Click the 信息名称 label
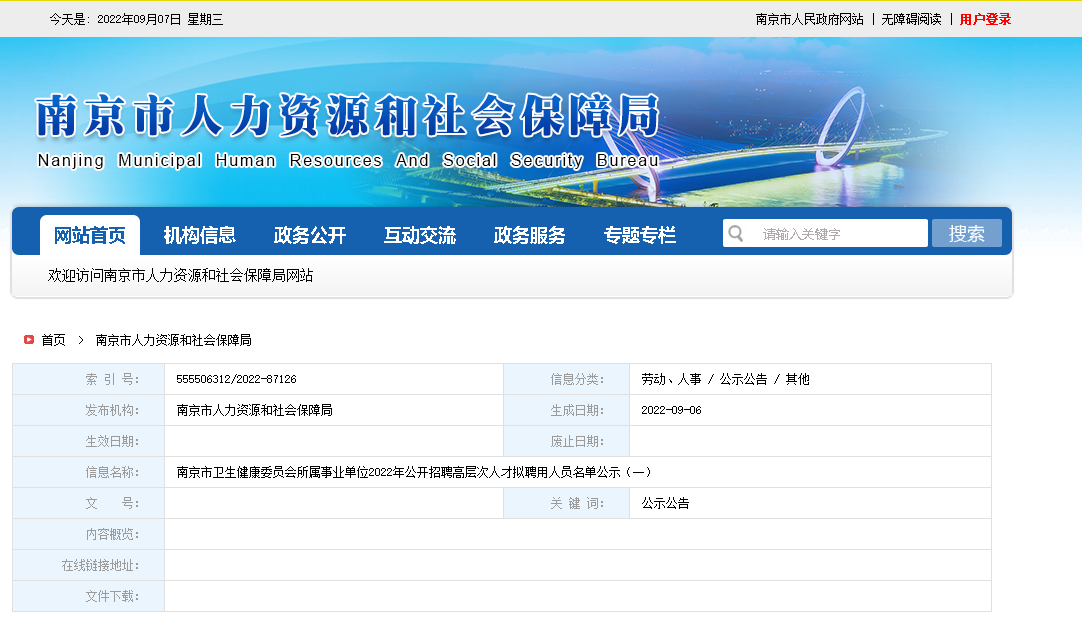 (x=112, y=473)
